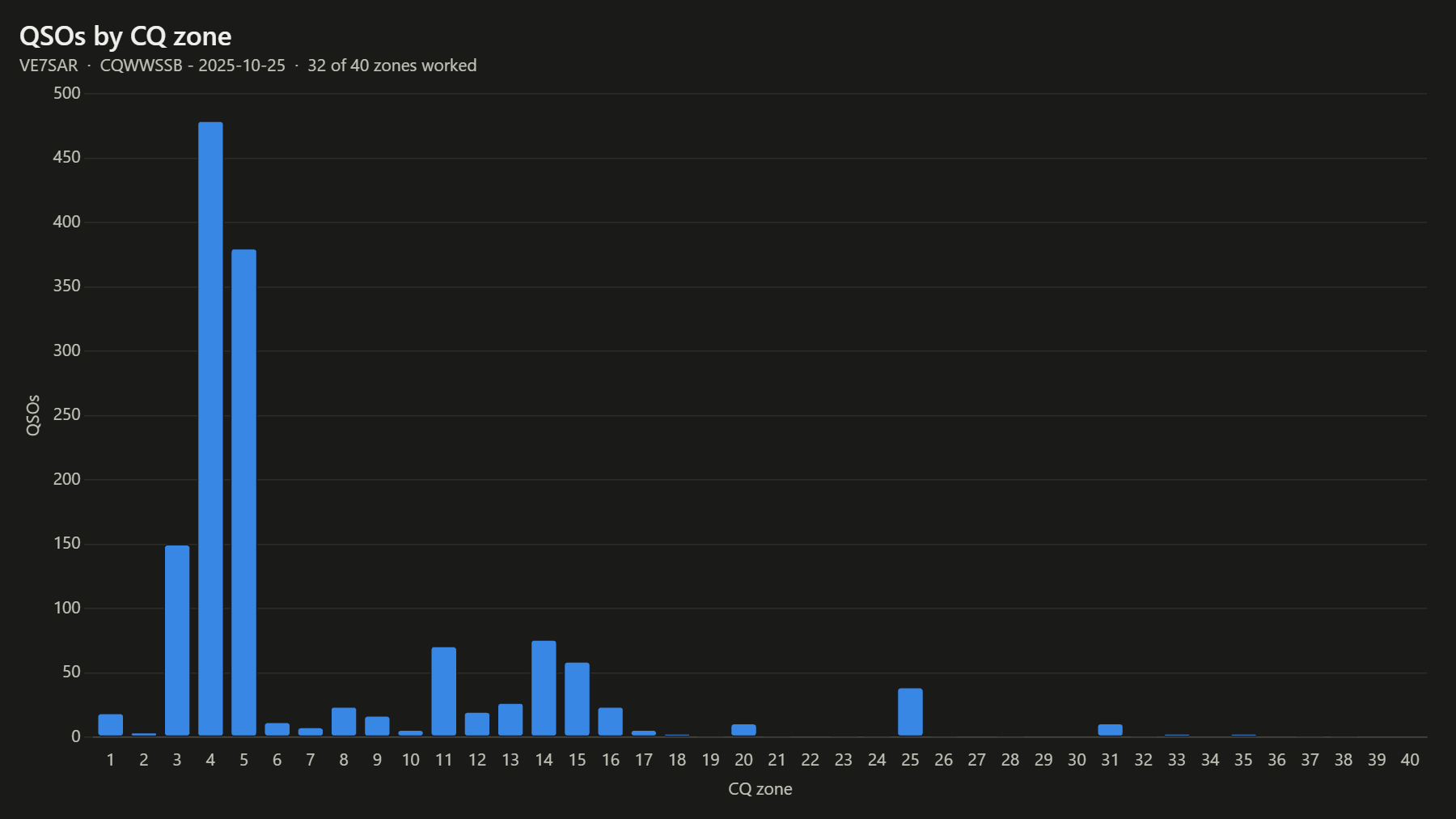
Task: Click the zone 9 bar
Action: click(377, 726)
